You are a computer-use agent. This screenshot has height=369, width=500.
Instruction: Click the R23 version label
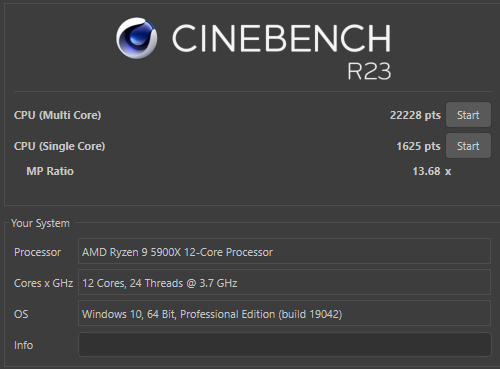coord(369,71)
